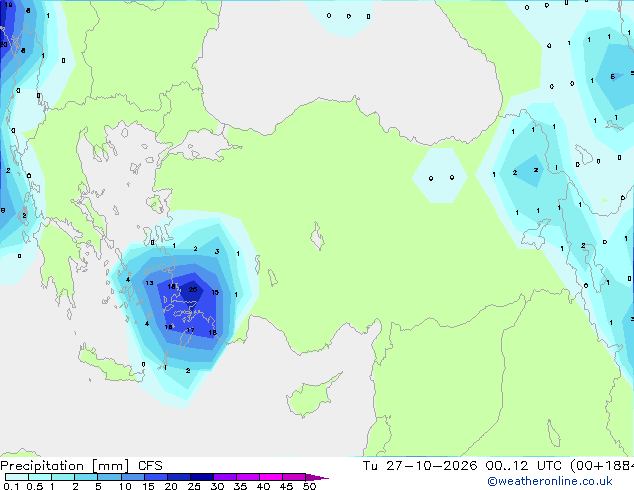The width and height of the screenshot is (634, 490).
Task: Select the 30–35 mm purple legend swatch
Action: click(225, 477)
